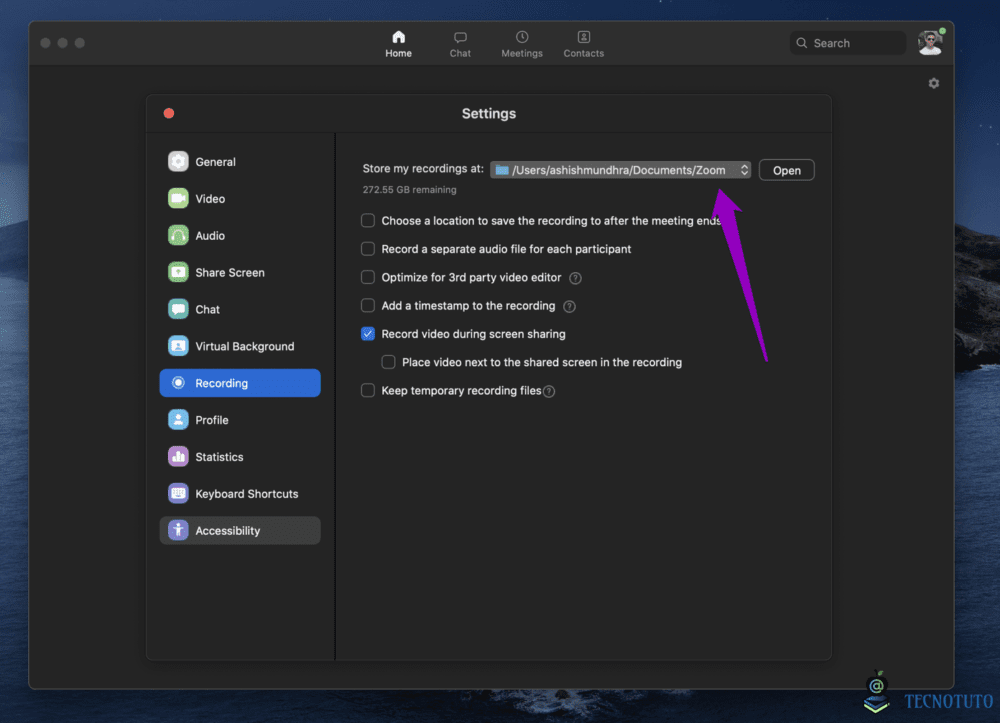
Task: Select Virtual Background settings category
Action: [x=240, y=346]
